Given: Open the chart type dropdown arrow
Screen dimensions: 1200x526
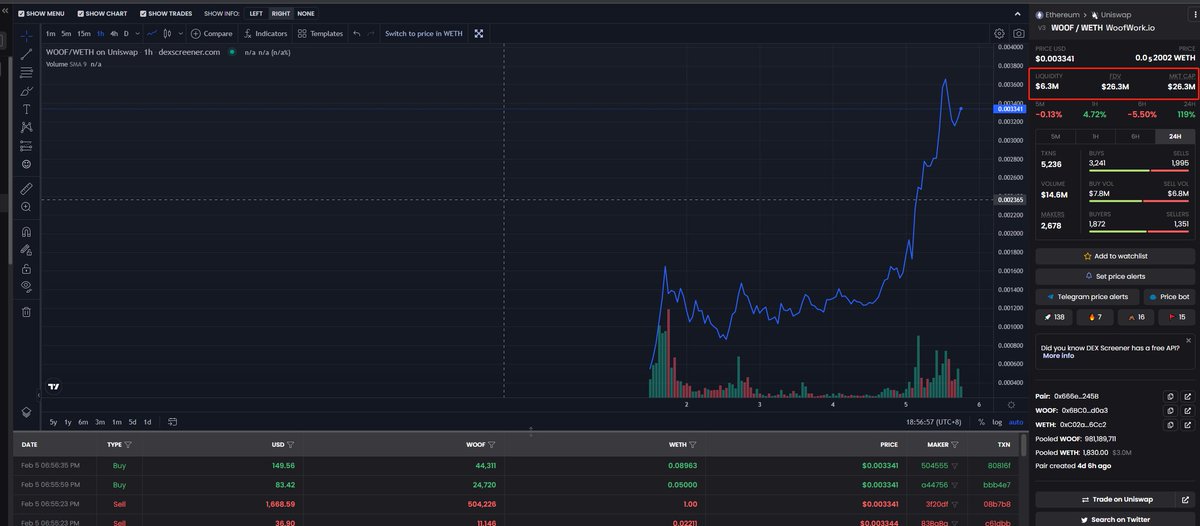Looking at the screenshot, I should coord(182,33).
